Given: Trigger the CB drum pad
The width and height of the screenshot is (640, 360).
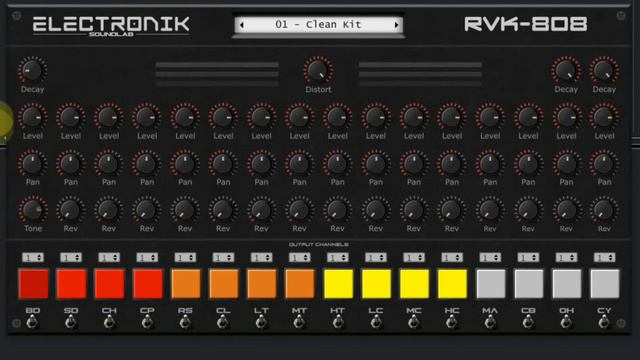Looking at the screenshot, I should point(529,284).
